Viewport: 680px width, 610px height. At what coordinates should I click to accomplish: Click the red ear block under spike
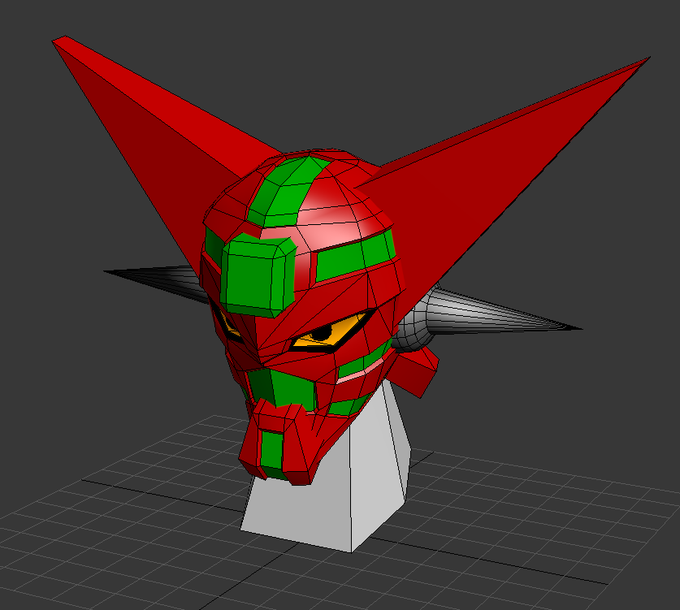(415, 371)
